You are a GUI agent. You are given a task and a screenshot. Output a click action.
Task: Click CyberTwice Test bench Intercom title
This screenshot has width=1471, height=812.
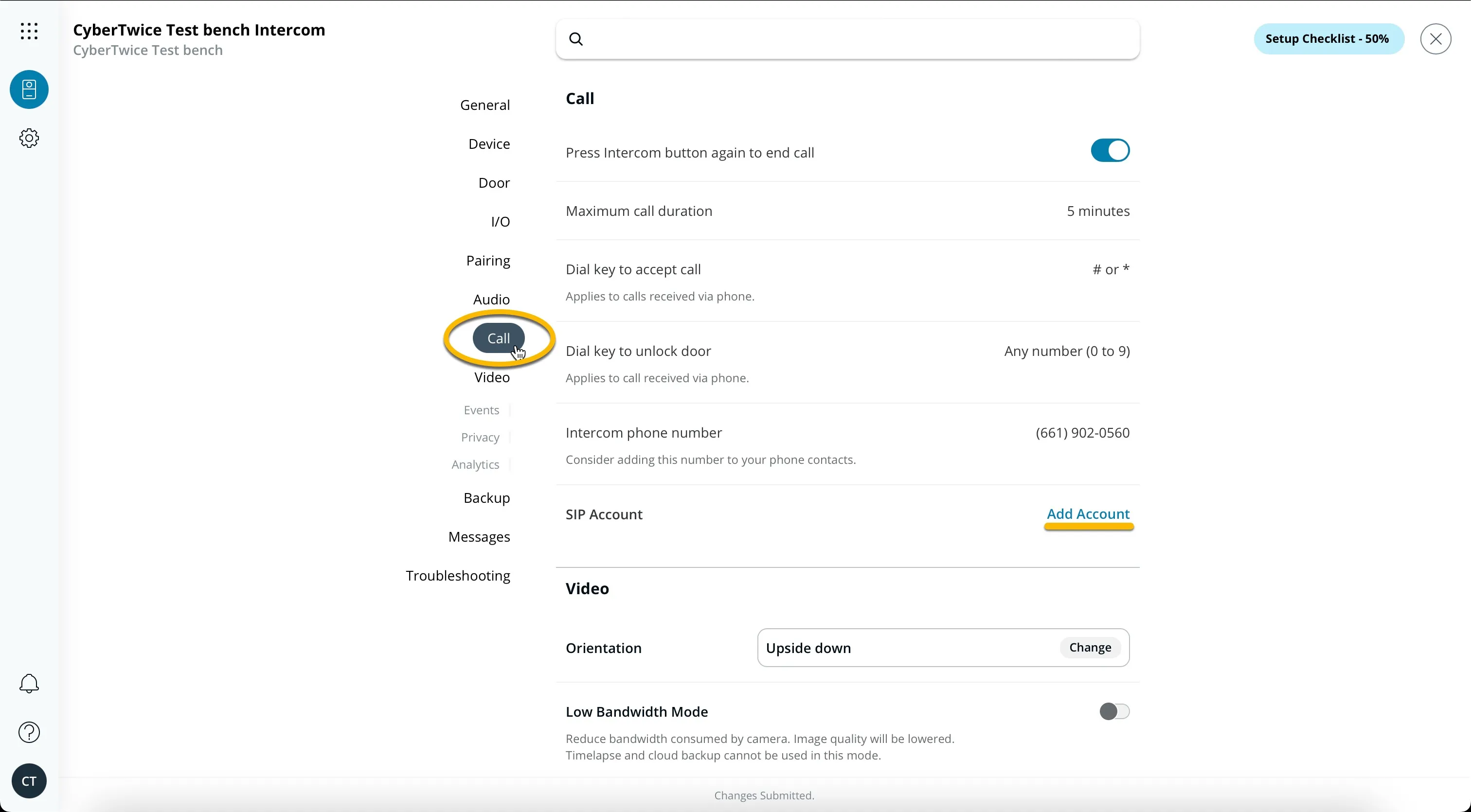pos(199,30)
